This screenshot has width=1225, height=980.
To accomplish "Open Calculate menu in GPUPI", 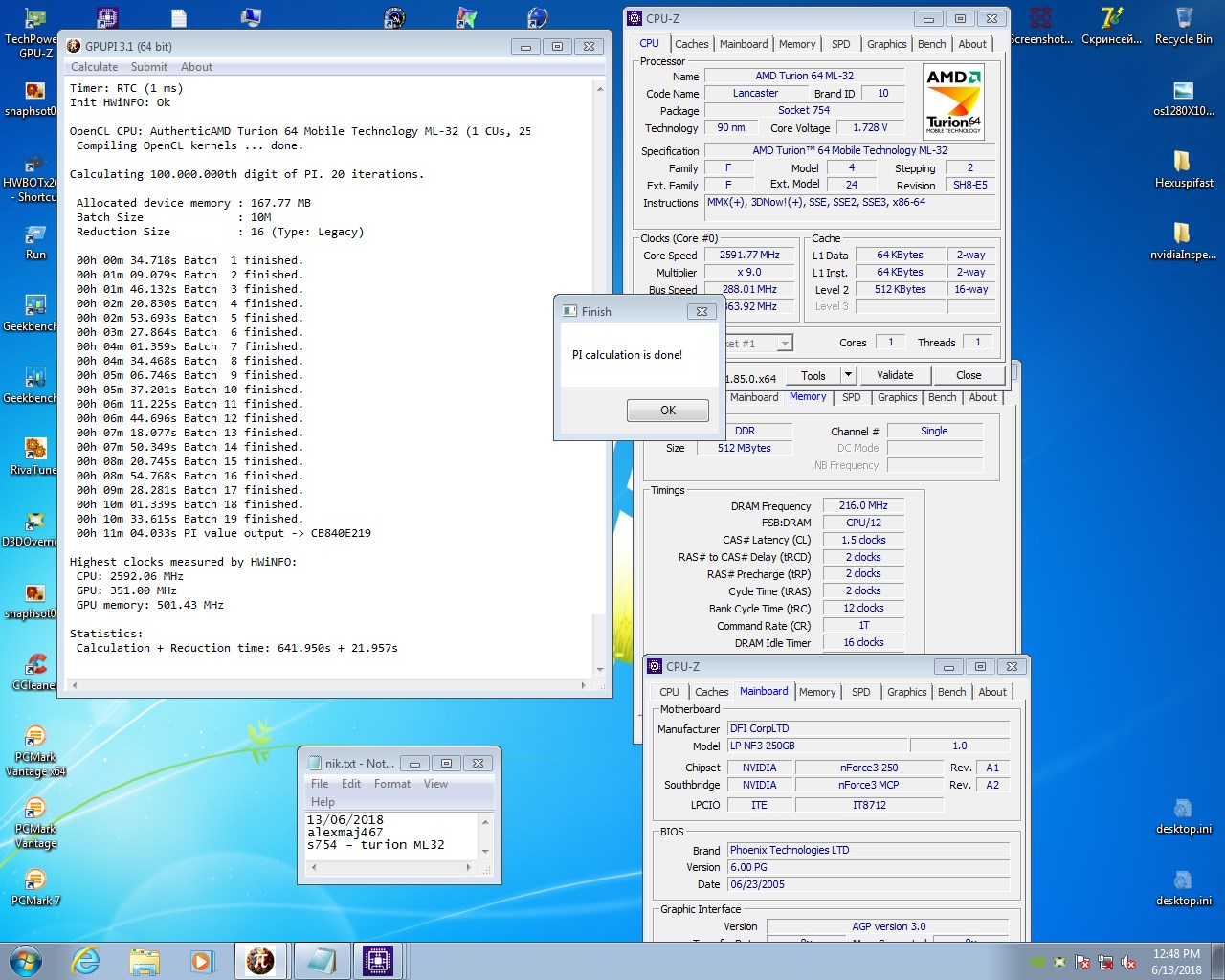I will (x=94, y=67).
